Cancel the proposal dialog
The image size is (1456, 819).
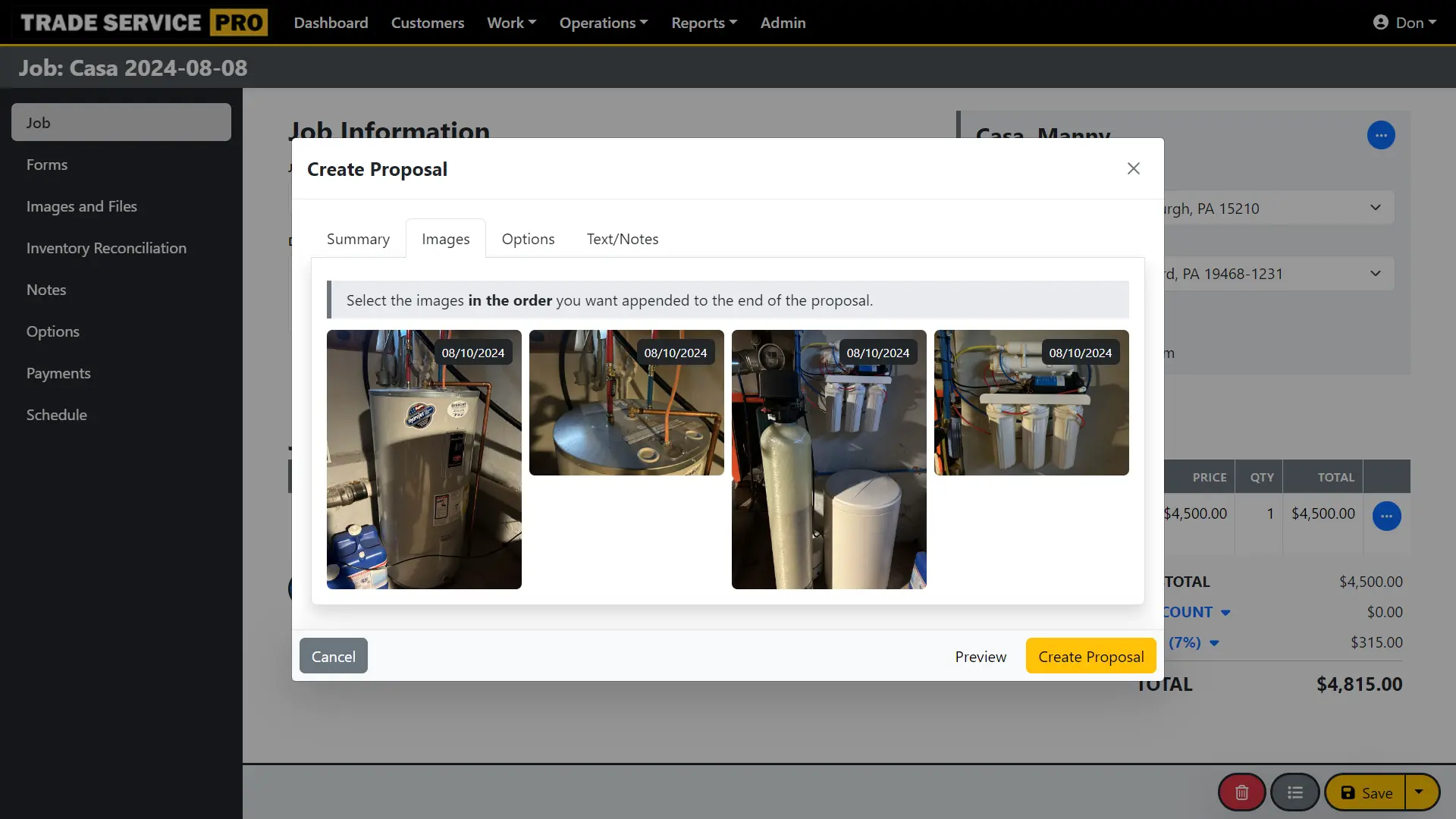(333, 655)
